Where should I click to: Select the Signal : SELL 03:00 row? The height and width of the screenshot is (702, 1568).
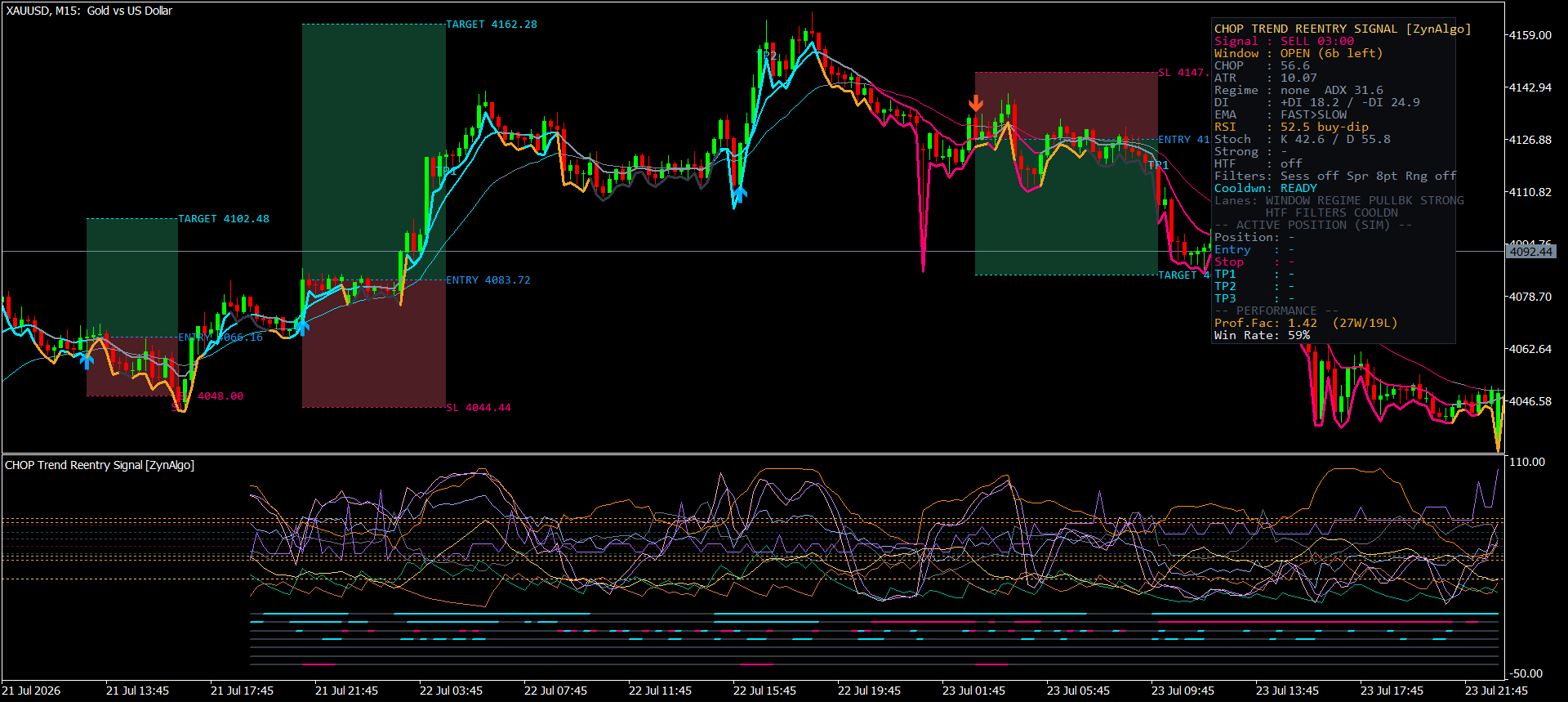[x=1284, y=41]
